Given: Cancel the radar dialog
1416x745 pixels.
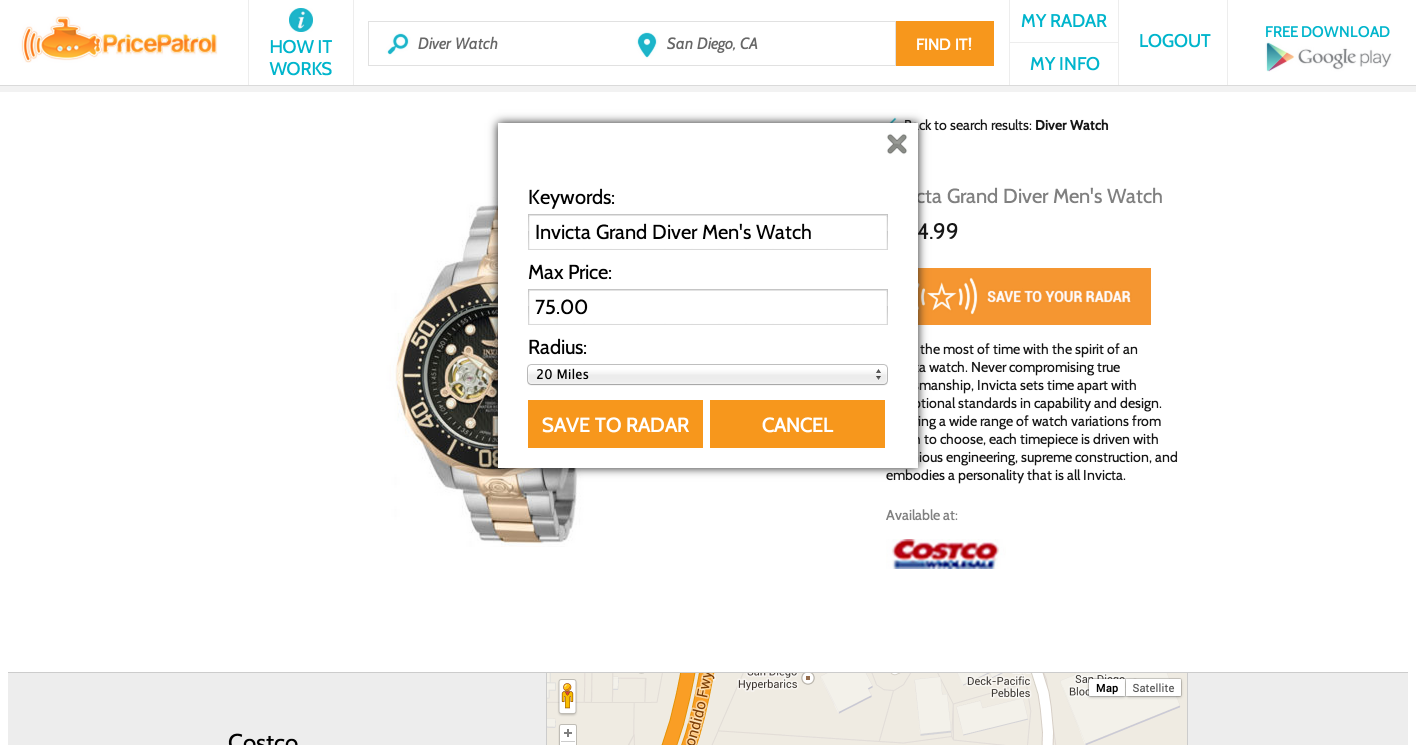Looking at the screenshot, I should coord(797,425).
